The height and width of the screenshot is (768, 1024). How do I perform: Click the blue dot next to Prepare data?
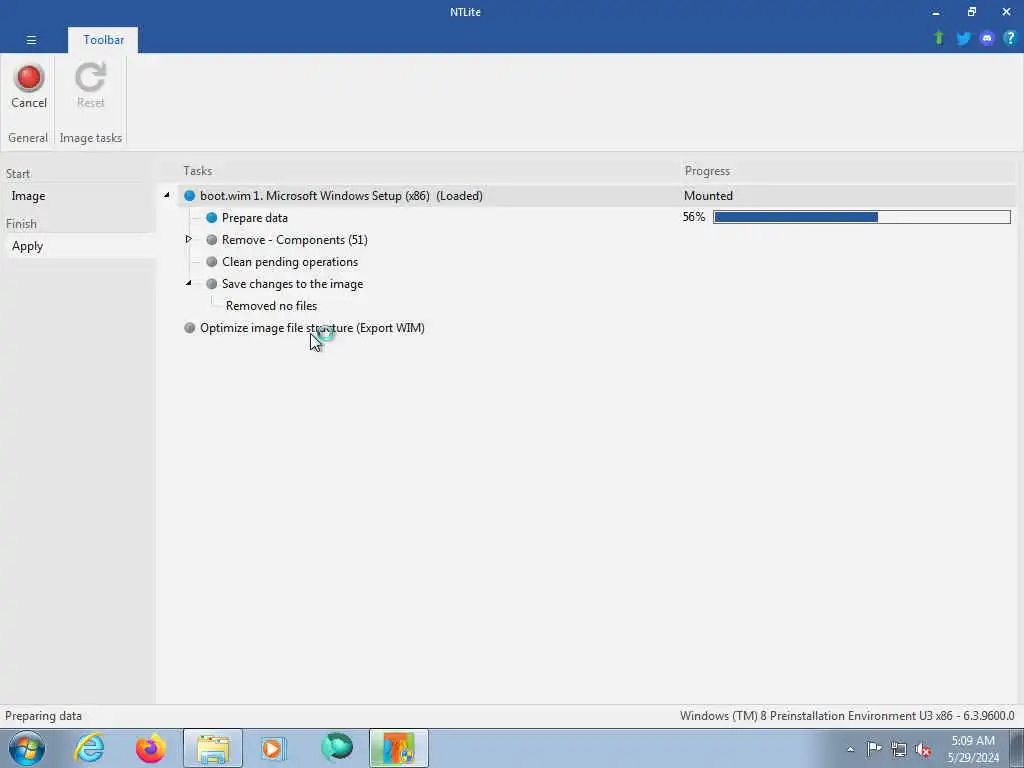tap(212, 217)
